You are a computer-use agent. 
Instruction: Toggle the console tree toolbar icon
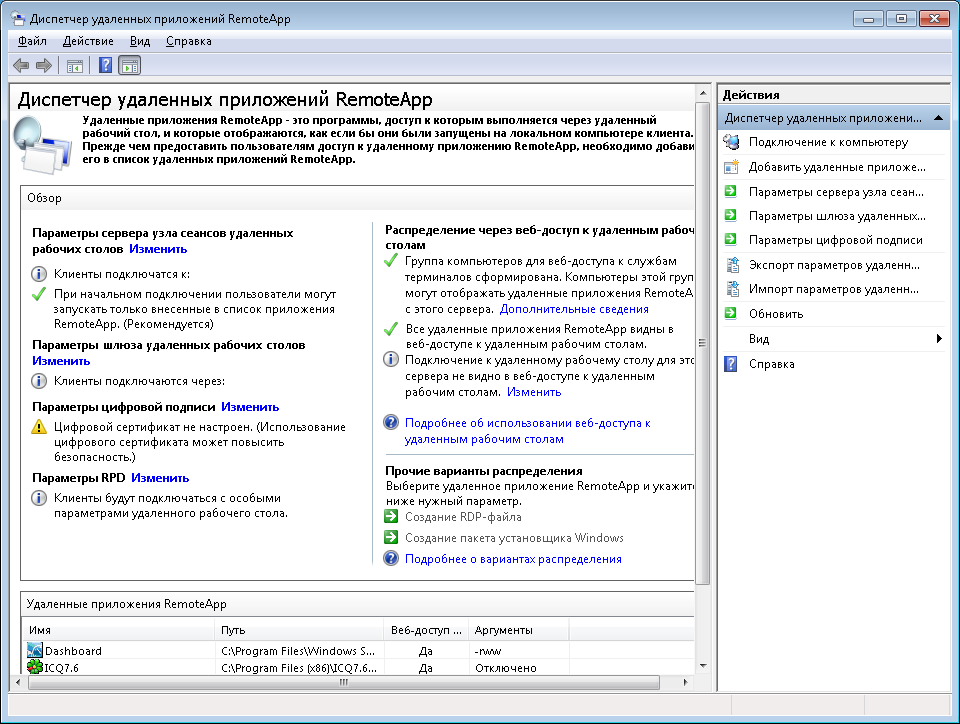click(x=75, y=65)
